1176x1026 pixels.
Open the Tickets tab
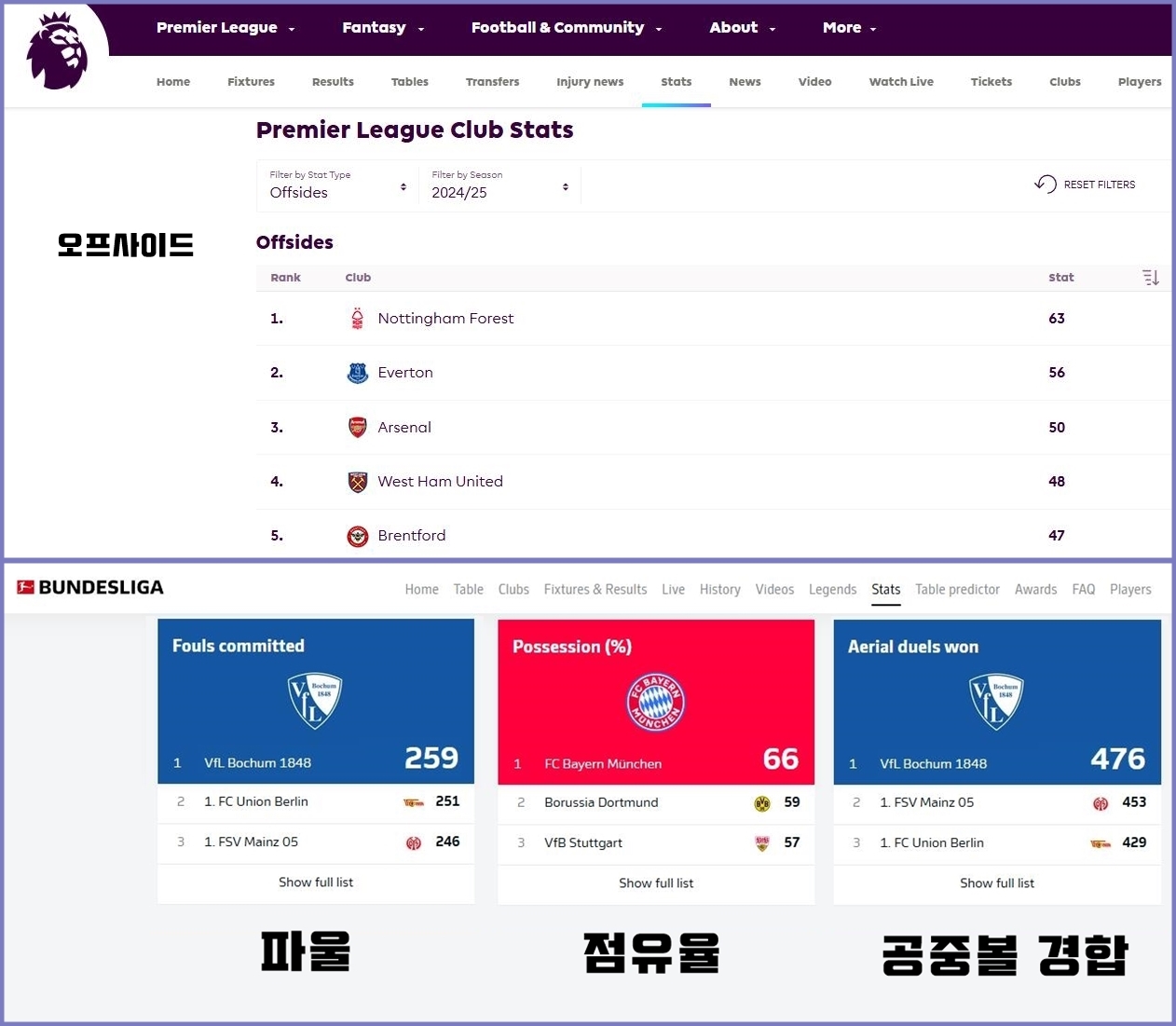991,82
